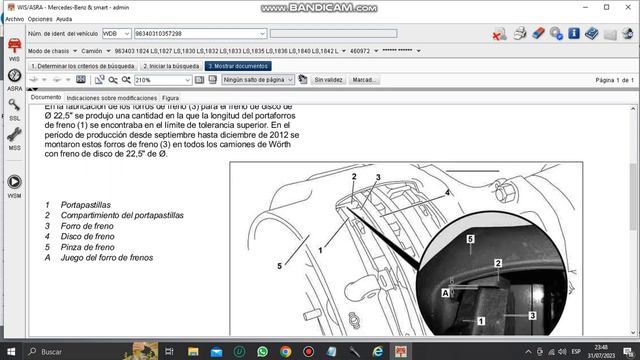
Task: Open File Explorer from the taskbar
Action: pos(193,351)
